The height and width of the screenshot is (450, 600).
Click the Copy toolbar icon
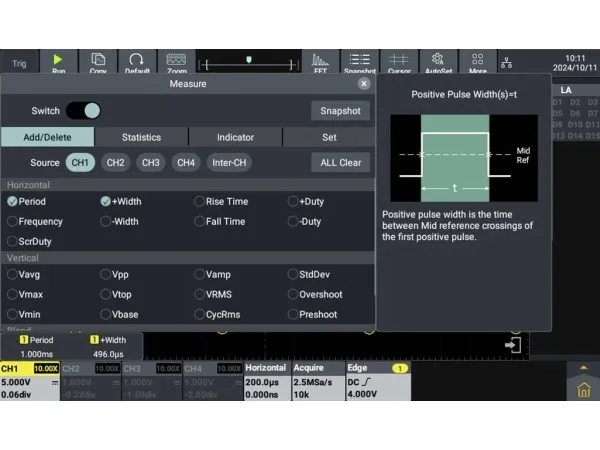[98, 63]
